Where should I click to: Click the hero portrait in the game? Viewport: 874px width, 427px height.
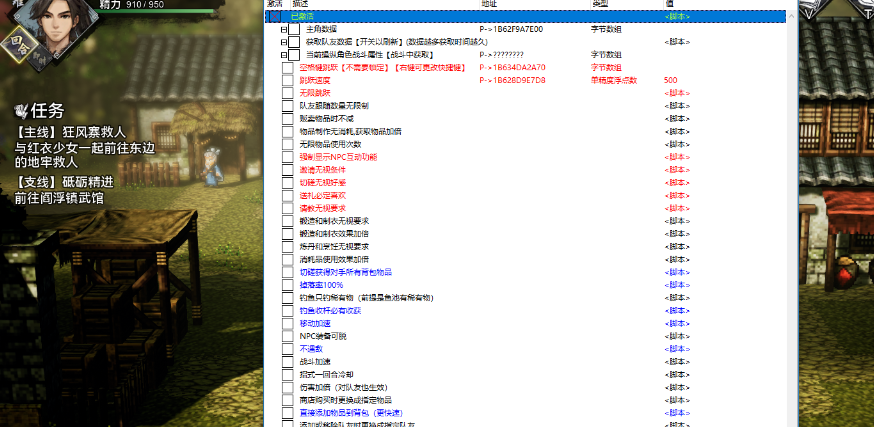click(x=56, y=20)
